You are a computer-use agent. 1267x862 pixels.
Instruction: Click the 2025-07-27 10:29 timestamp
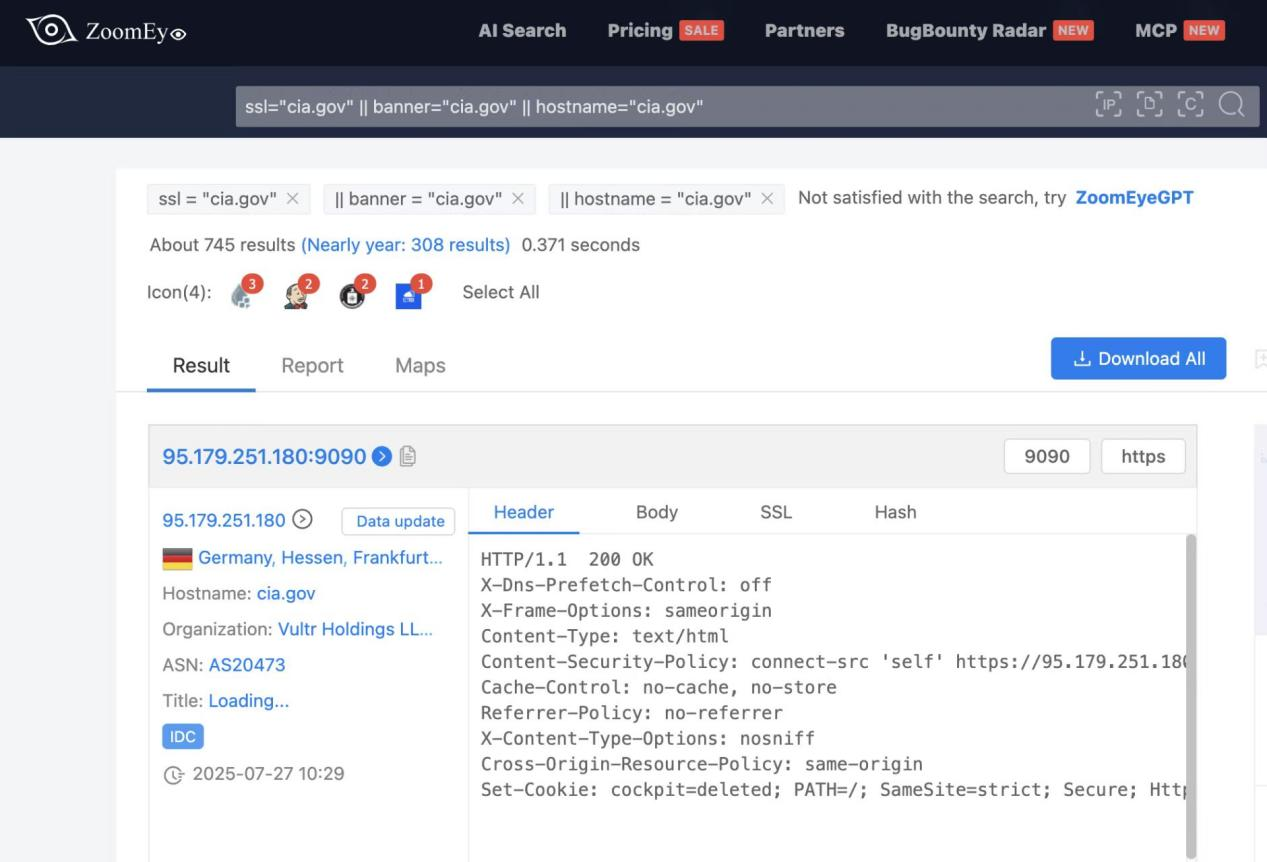pyautogui.click(x=268, y=774)
